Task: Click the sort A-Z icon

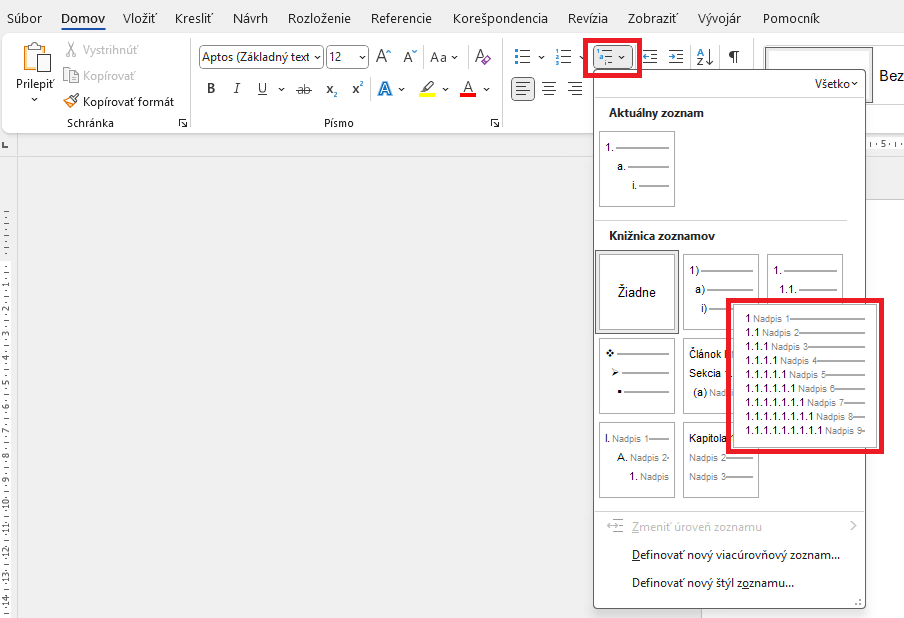Action: 705,56
